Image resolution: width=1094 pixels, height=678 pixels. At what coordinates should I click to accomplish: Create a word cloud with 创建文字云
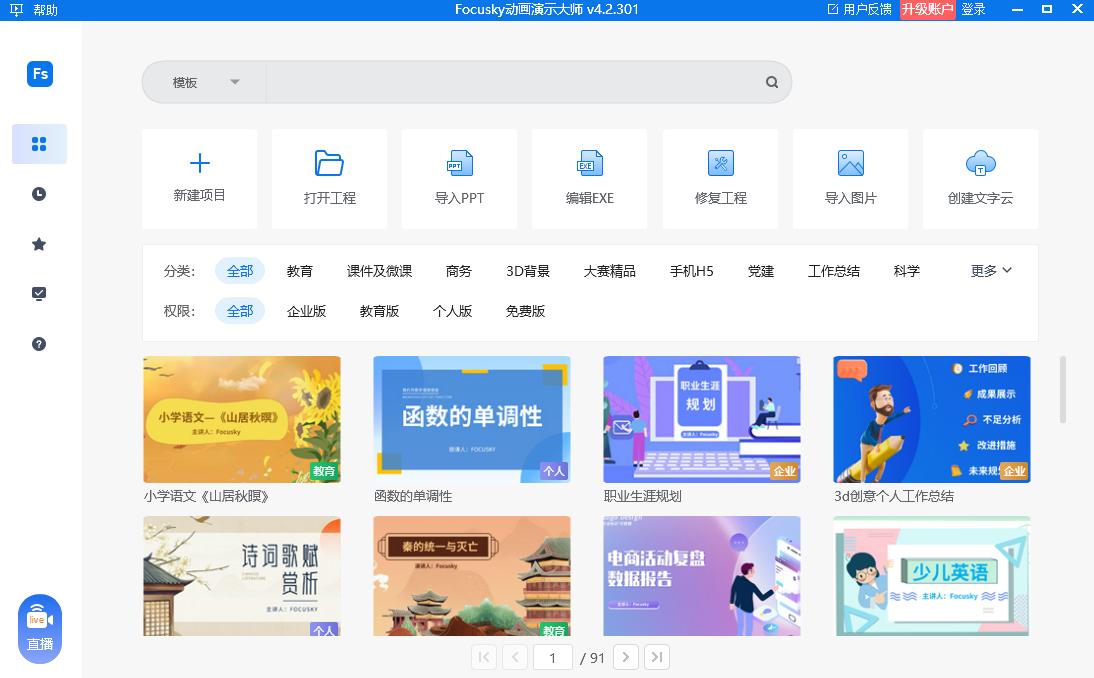(980, 179)
